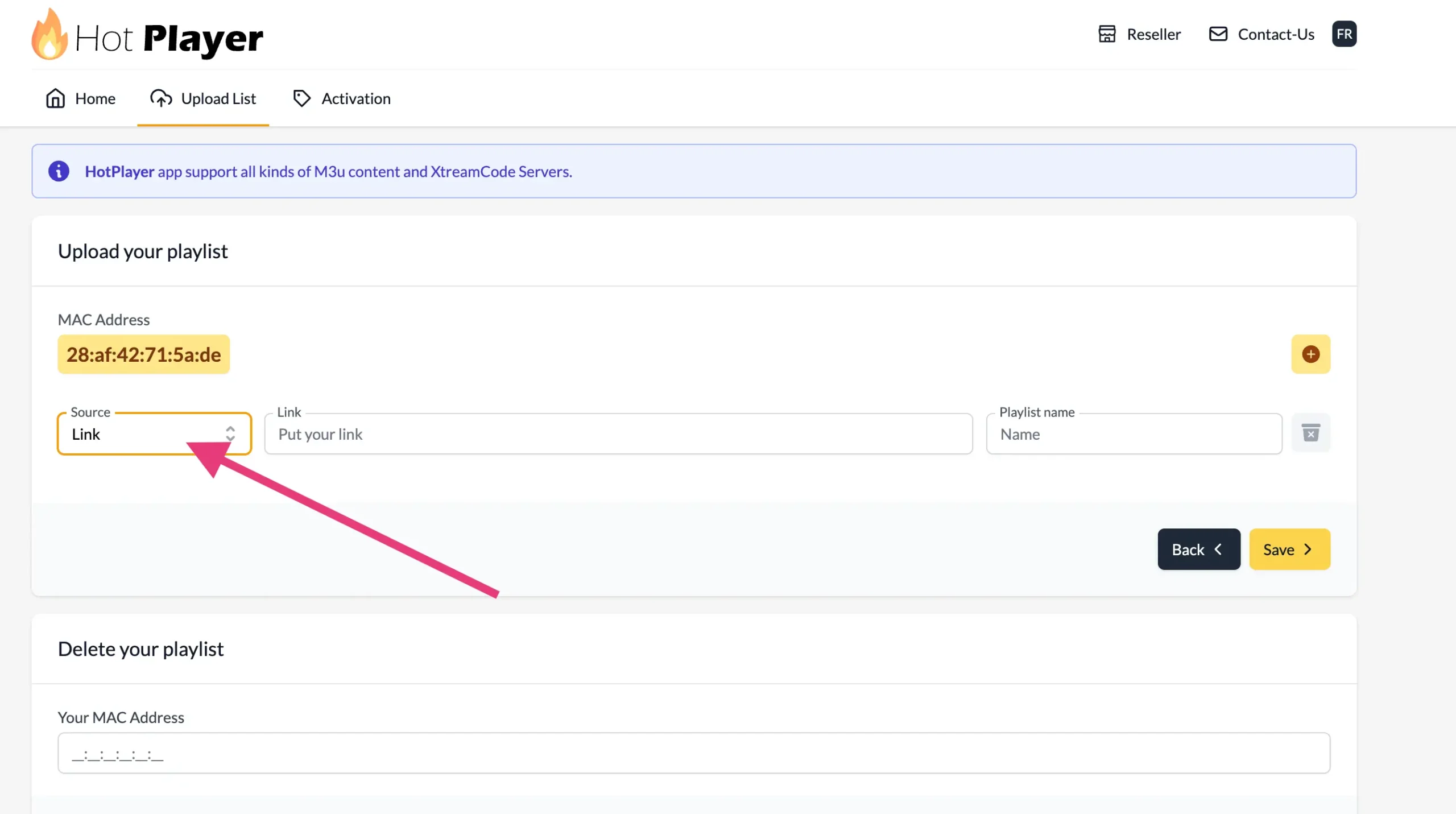Image resolution: width=1456 pixels, height=814 pixels.
Task: Switch to the Activation tab
Action: 355,98
